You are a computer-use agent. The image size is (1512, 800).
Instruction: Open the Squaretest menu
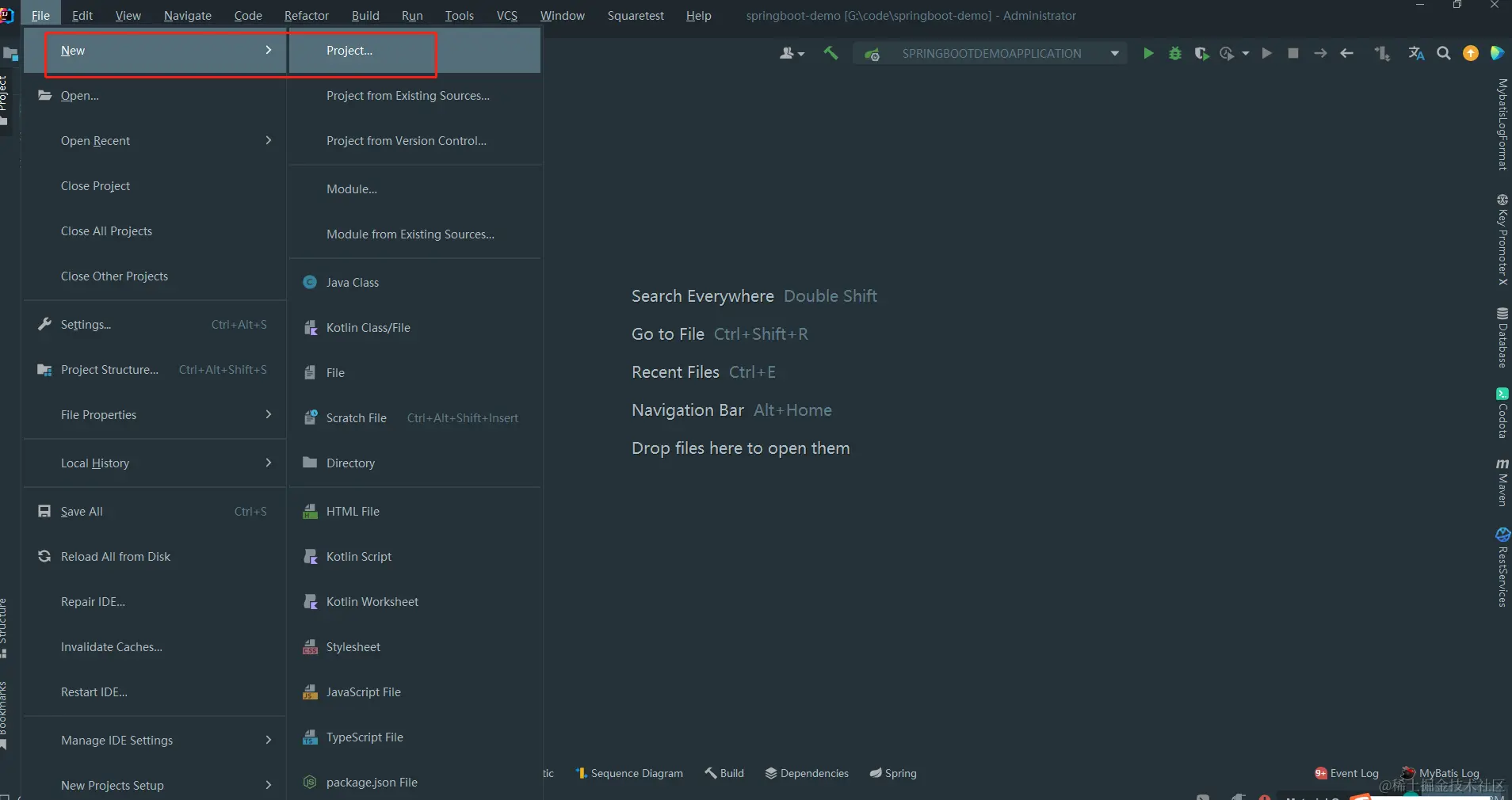click(636, 16)
